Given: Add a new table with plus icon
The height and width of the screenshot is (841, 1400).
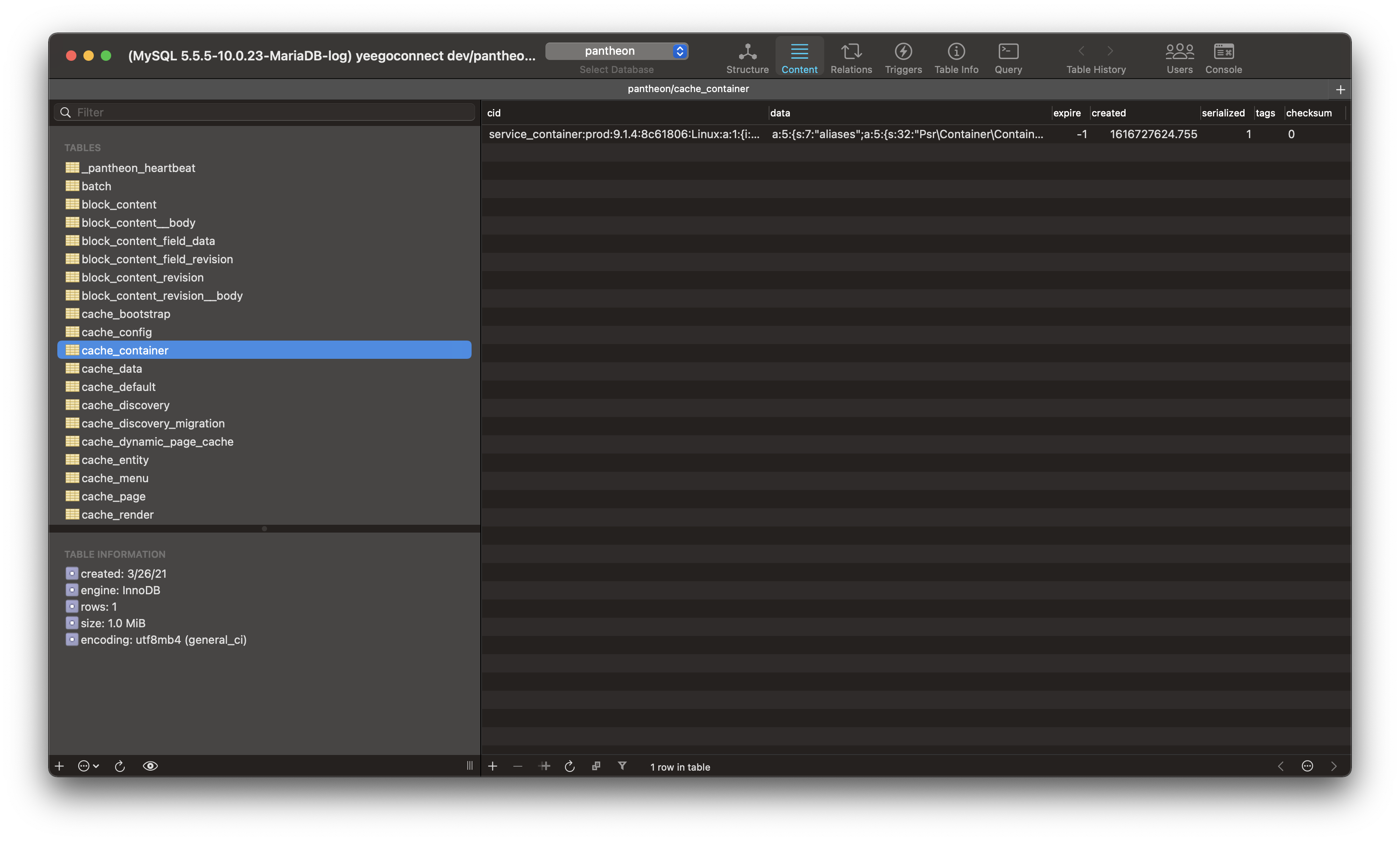Looking at the screenshot, I should [59, 765].
